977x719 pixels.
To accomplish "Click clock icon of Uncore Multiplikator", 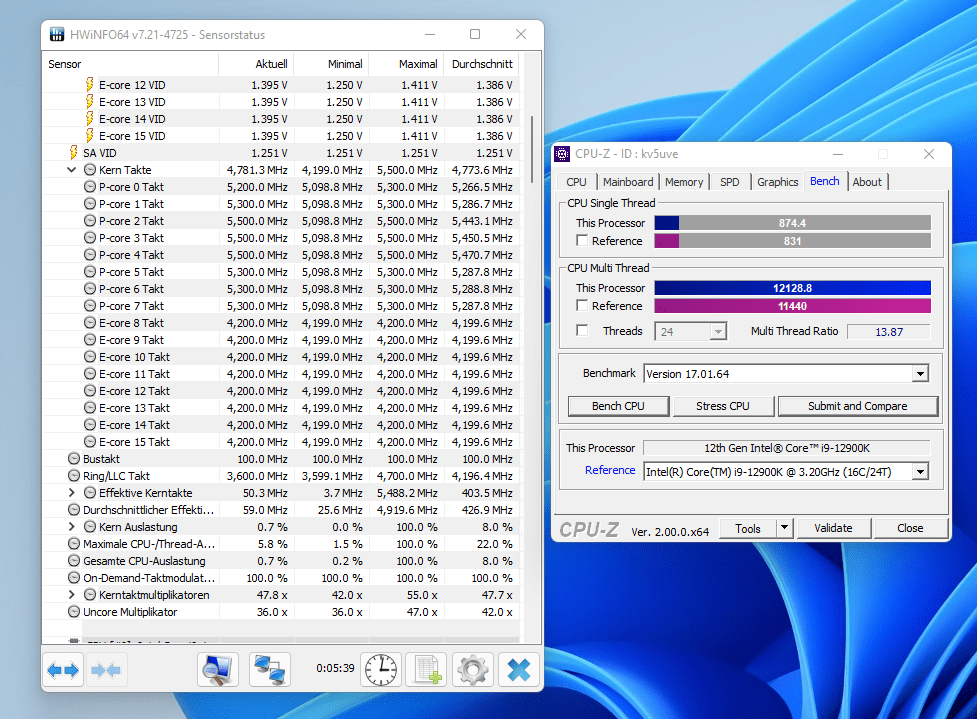I will [x=74, y=612].
